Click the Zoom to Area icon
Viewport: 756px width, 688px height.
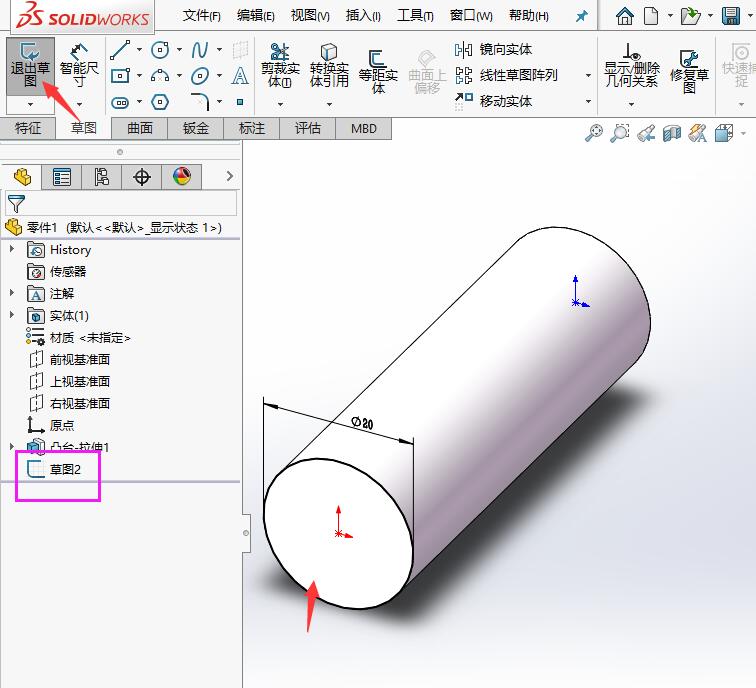[620, 133]
